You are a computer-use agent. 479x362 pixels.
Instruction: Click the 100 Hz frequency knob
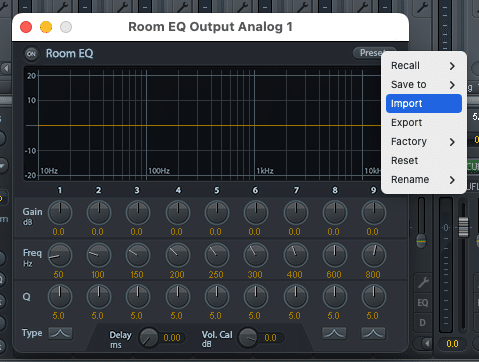pos(99,255)
